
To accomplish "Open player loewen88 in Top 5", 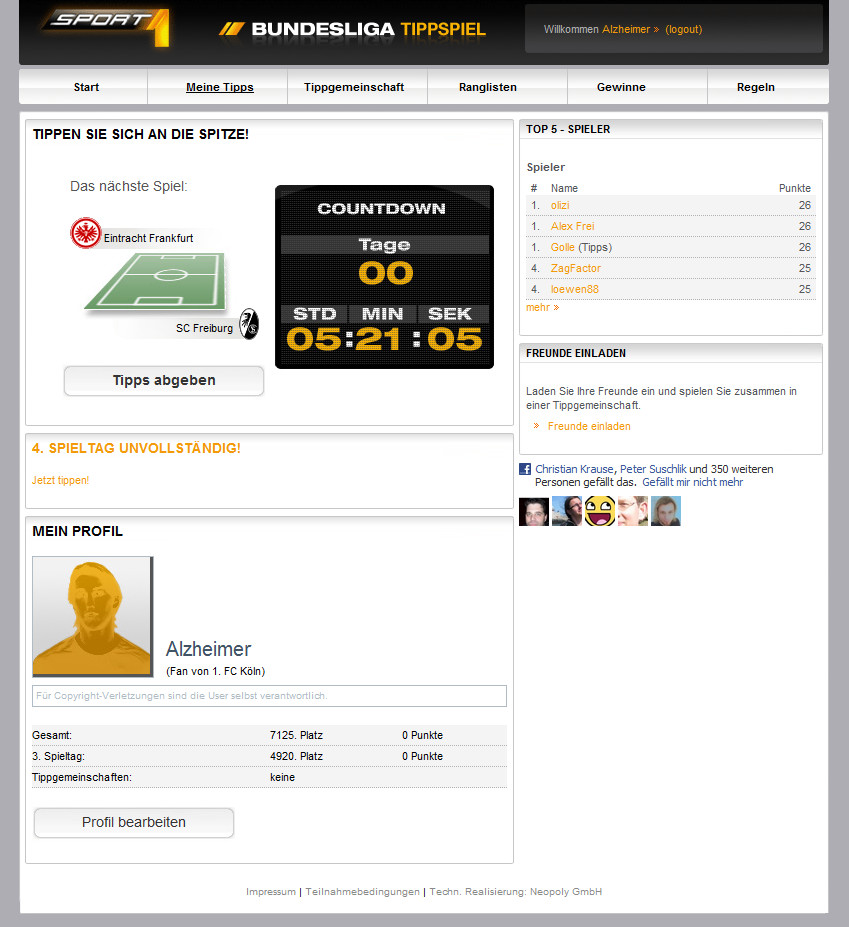I will click(x=575, y=289).
